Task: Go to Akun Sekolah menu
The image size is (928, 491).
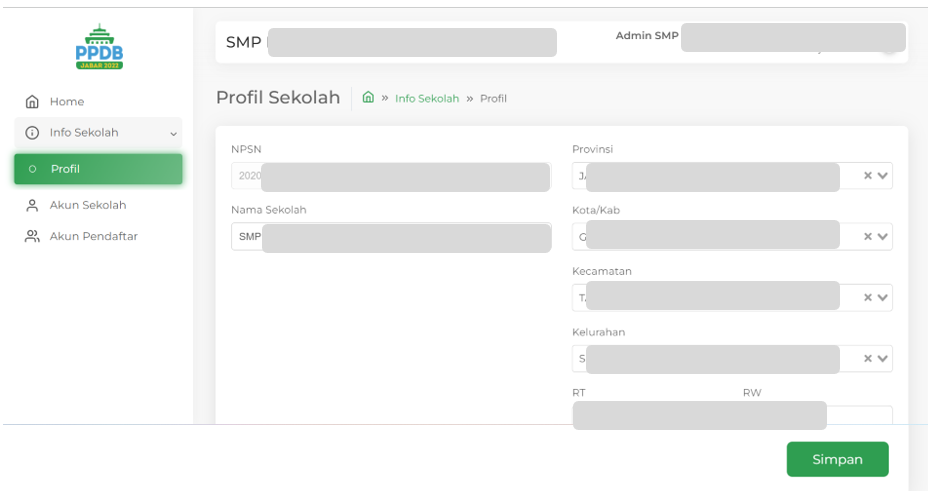Action: (x=88, y=205)
